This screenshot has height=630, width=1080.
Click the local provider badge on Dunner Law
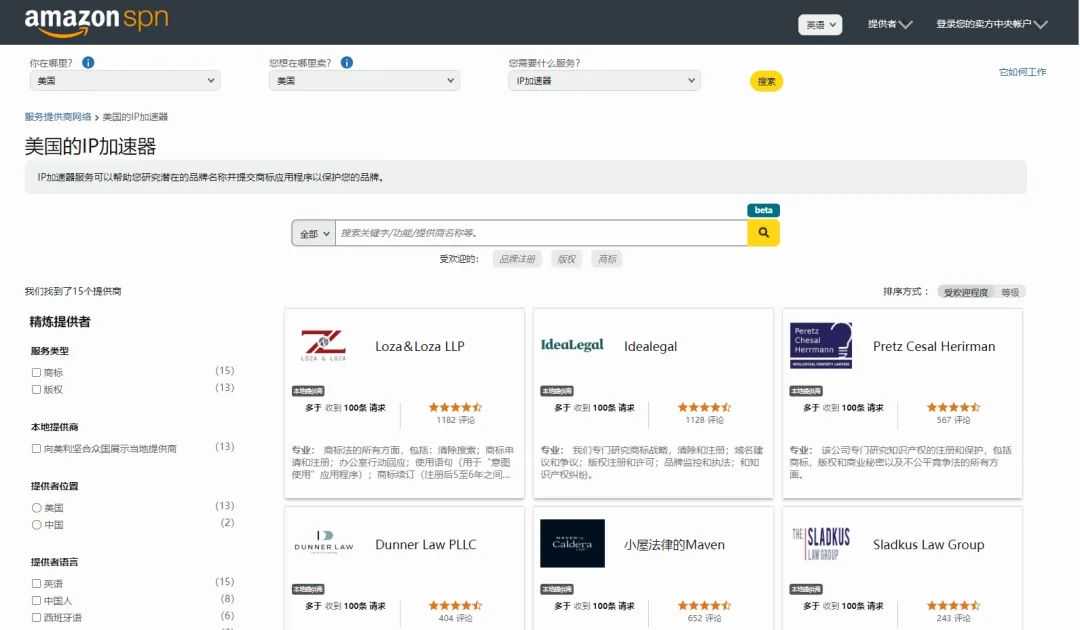pyautogui.click(x=308, y=589)
